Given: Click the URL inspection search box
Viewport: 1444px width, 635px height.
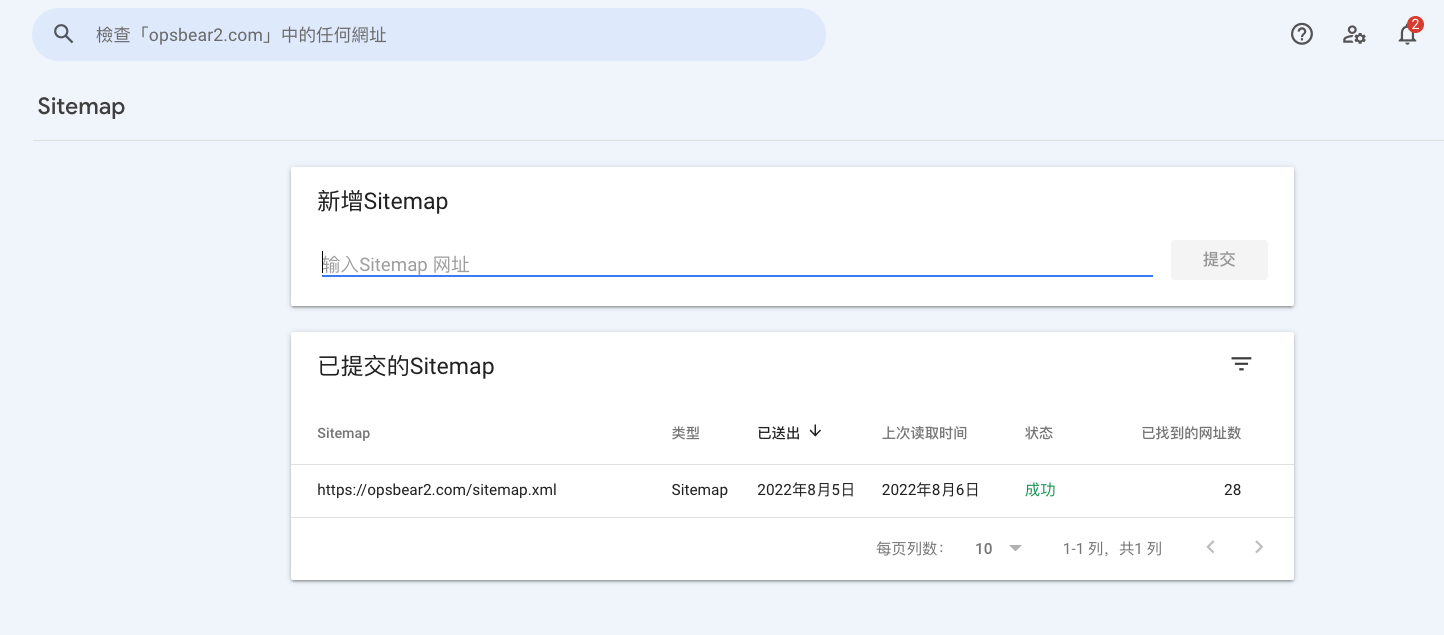Looking at the screenshot, I should [429, 34].
